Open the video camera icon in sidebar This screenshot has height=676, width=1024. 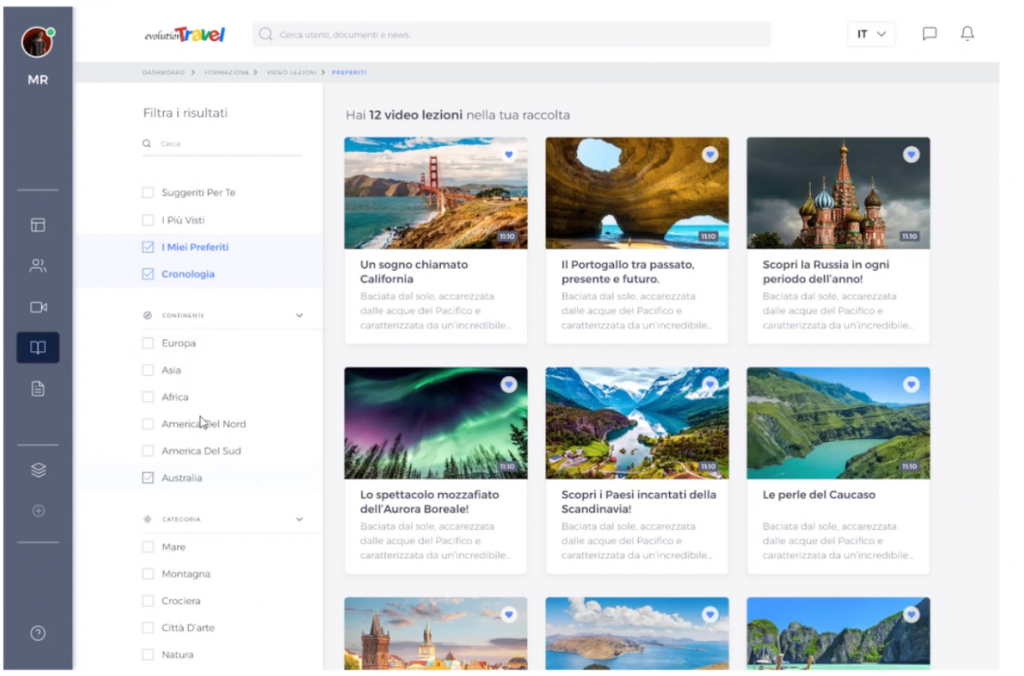coord(38,307)
